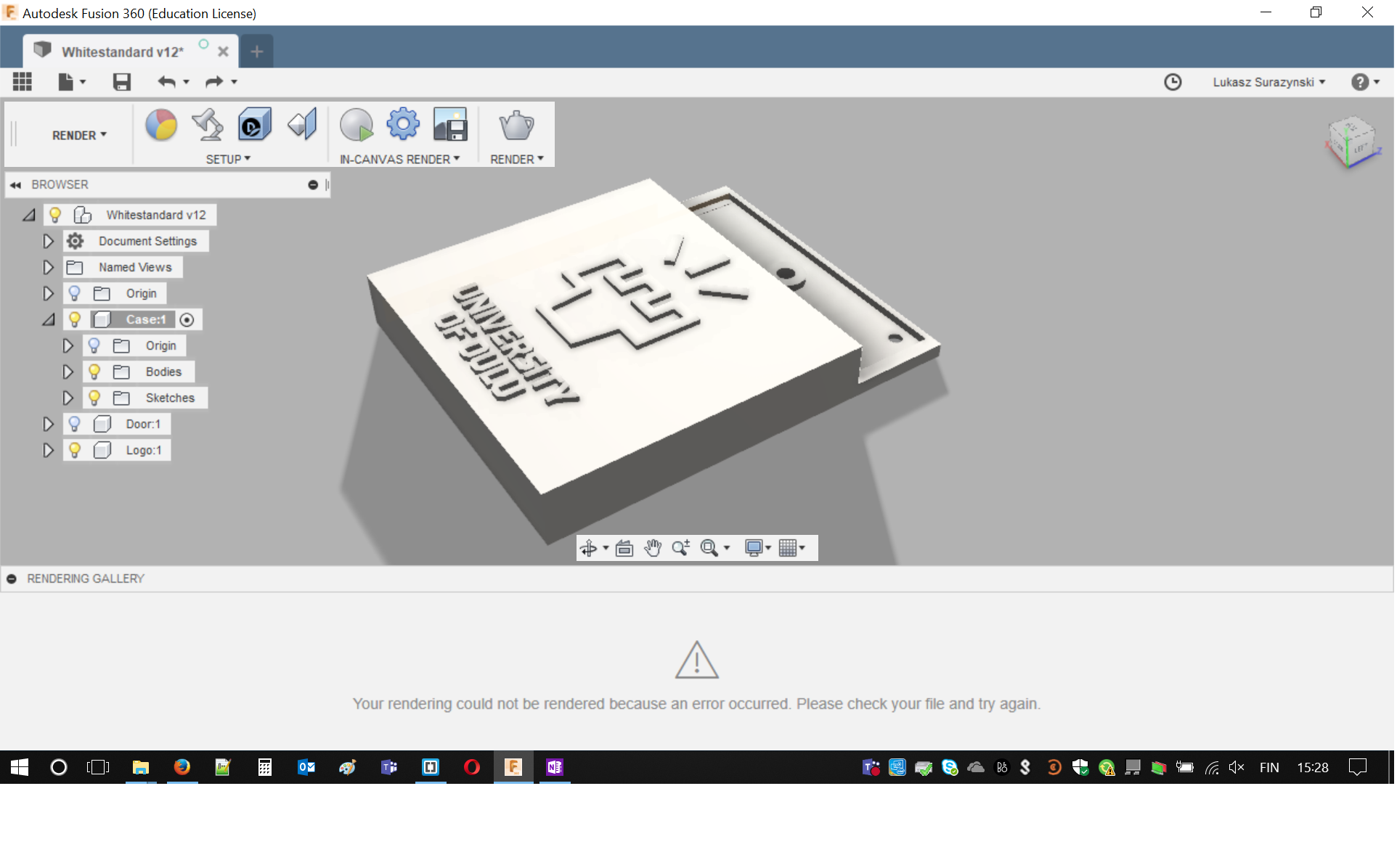
Task: Open Lukasz Surazynski account menu
Action: tap(1268, 82)
